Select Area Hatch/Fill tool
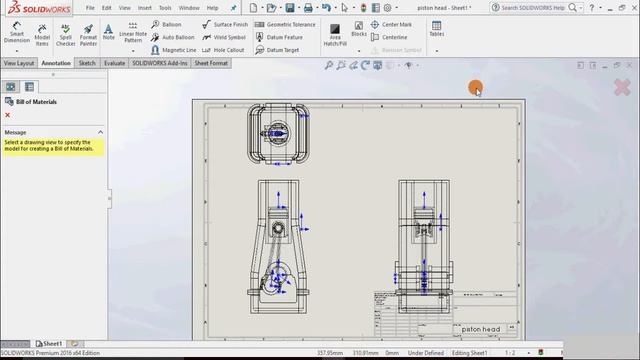 point(335,34)
